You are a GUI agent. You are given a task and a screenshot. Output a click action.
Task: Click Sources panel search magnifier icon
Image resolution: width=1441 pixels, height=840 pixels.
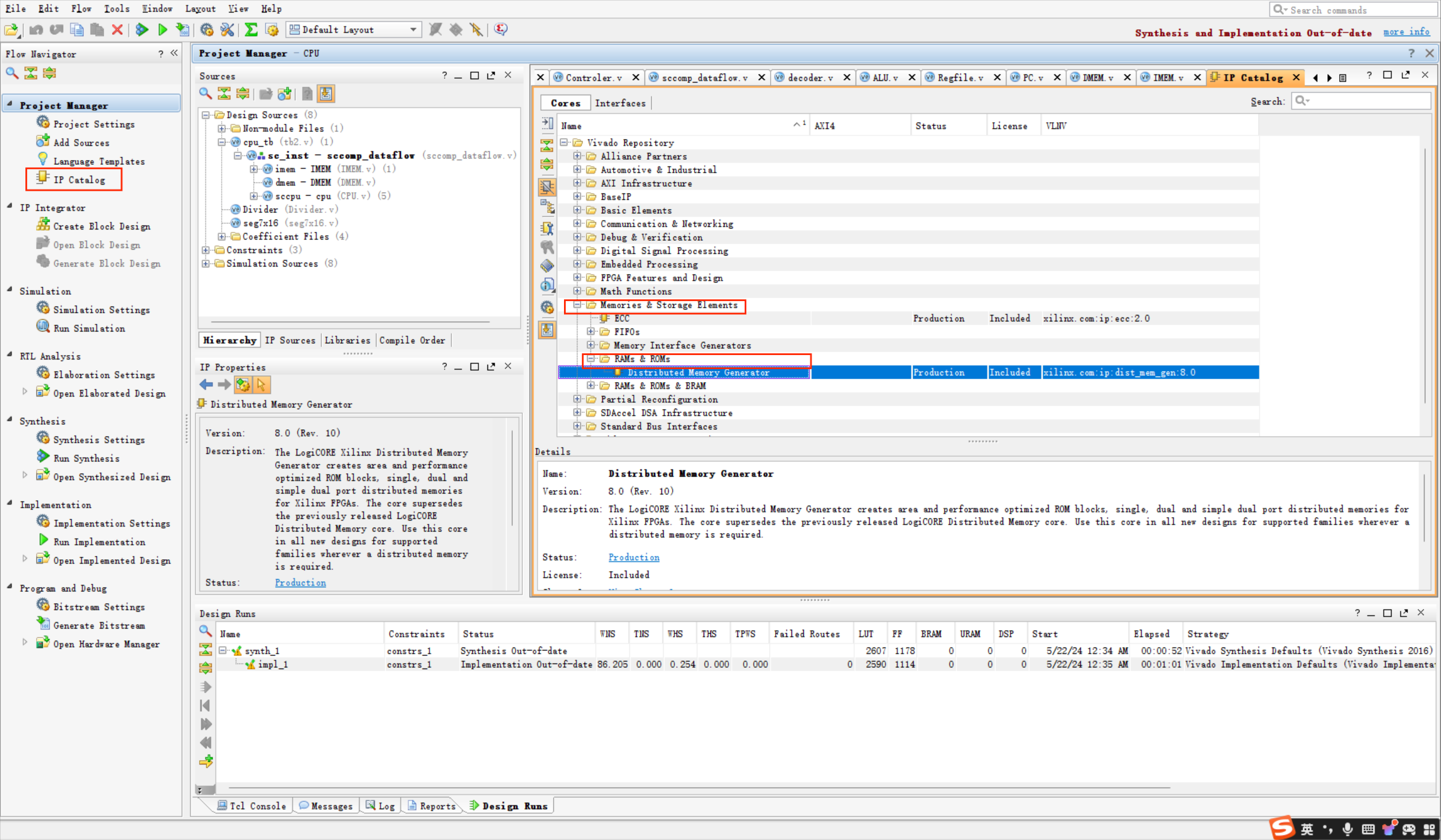[205, 94]
